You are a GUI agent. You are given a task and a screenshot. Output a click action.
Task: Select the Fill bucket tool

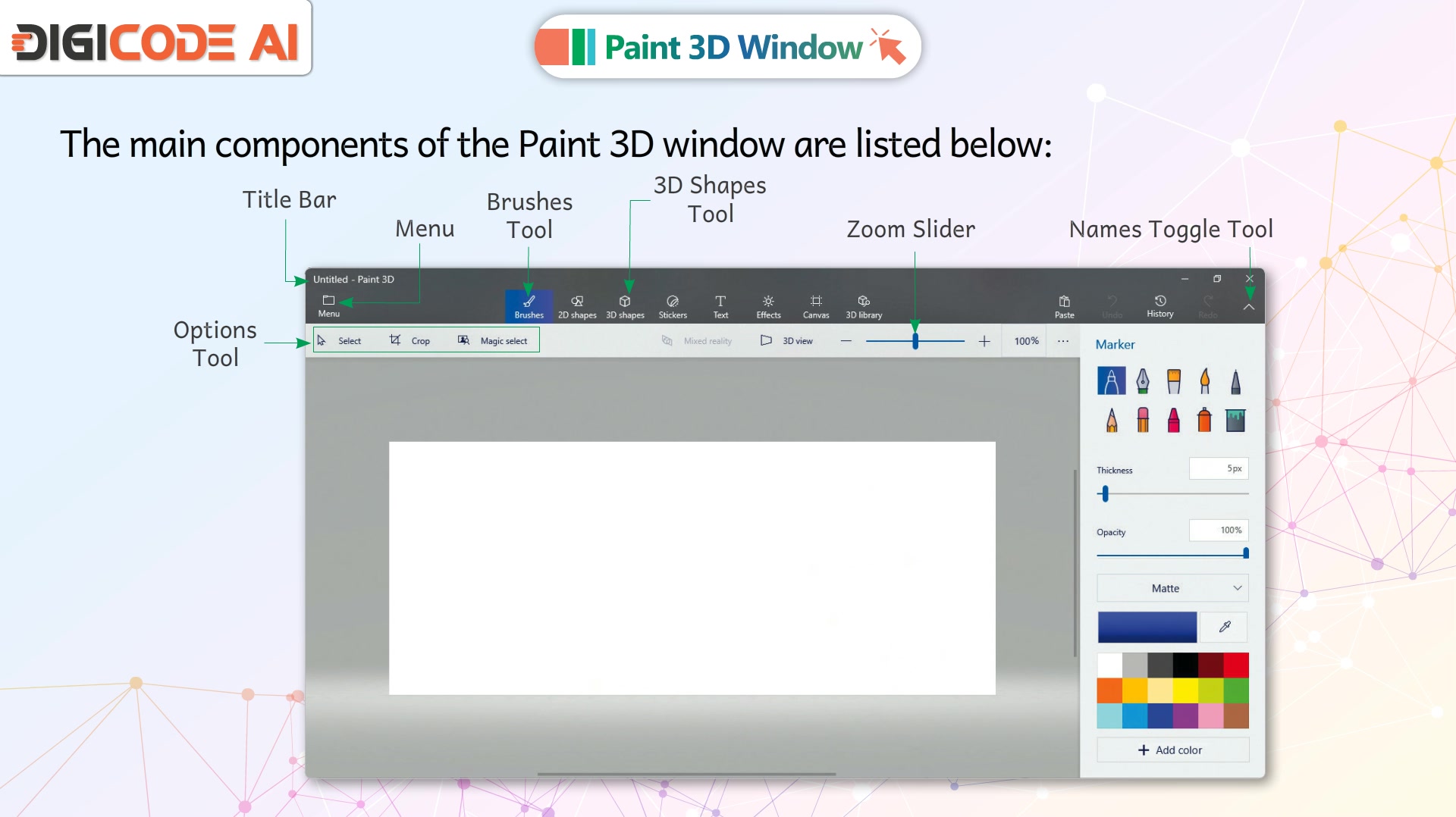(x=1235, y=420)
